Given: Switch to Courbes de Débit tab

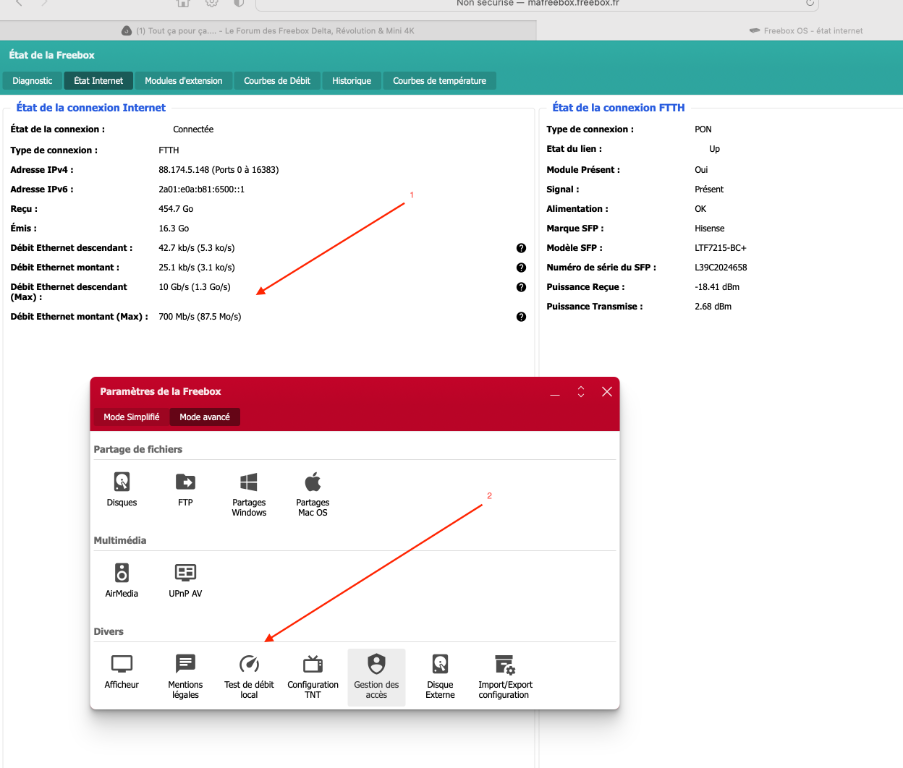Looking at the screenshot, I should pos(277,81).
